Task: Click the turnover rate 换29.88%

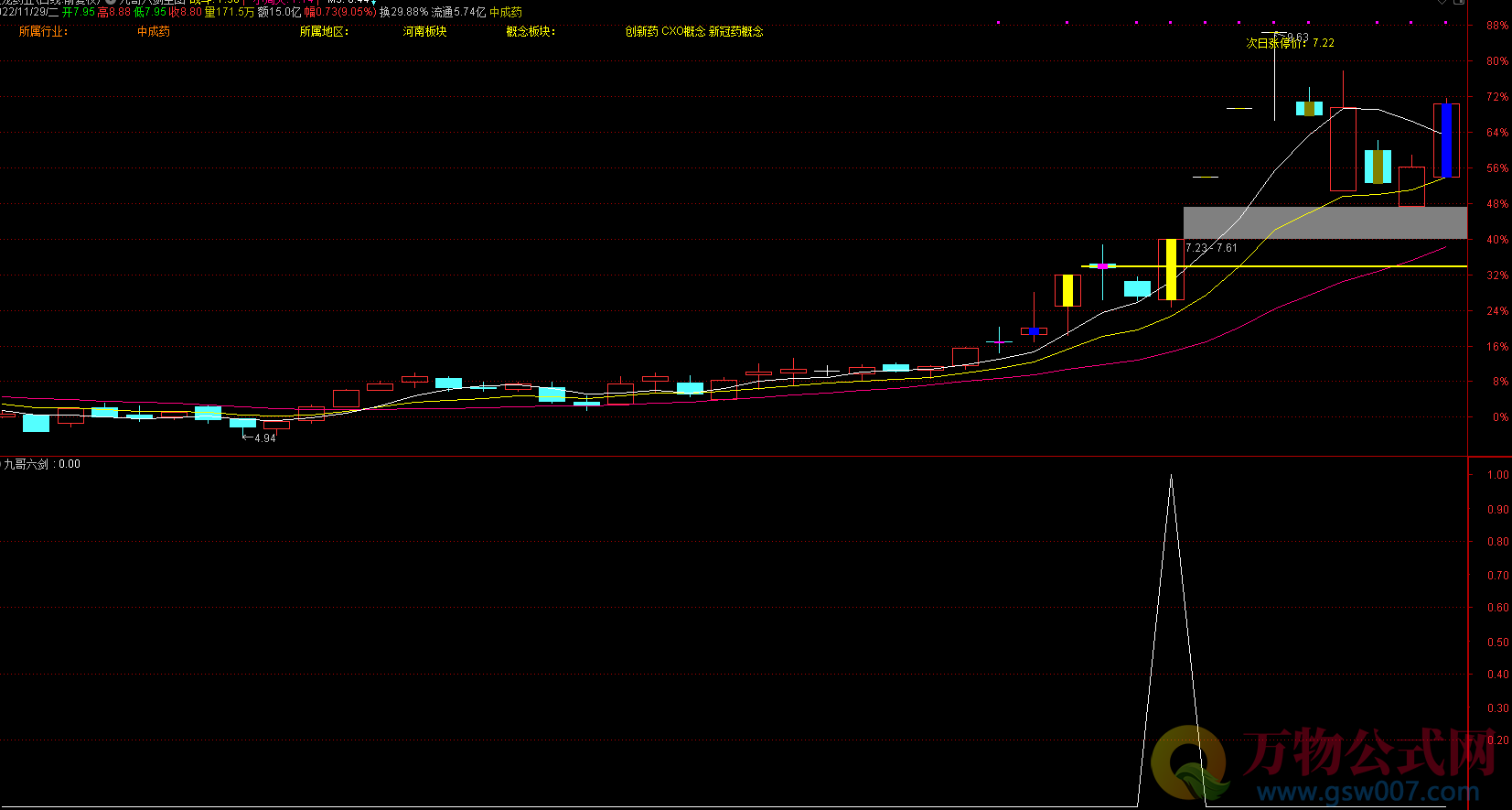Action: click(x=404, y=12)
